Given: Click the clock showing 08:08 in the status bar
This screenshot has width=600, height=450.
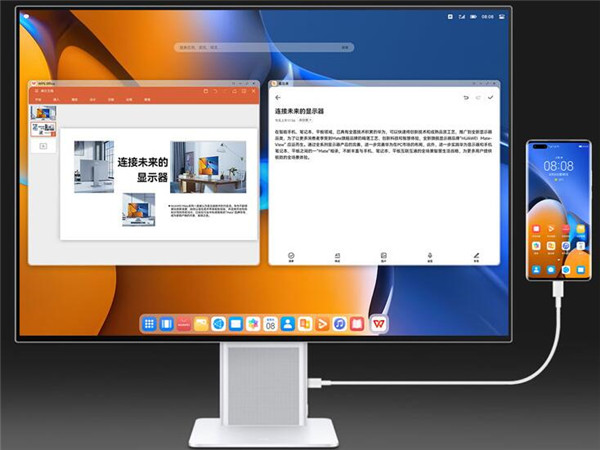Looking at the screenshot, I should [488, 17].
